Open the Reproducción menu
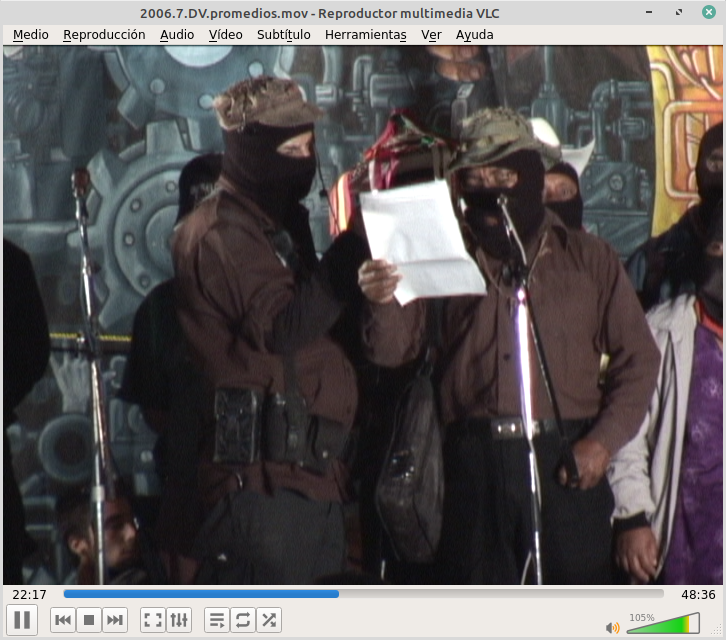This screenshot has width=726, height=640. click(x=104, y=34)
